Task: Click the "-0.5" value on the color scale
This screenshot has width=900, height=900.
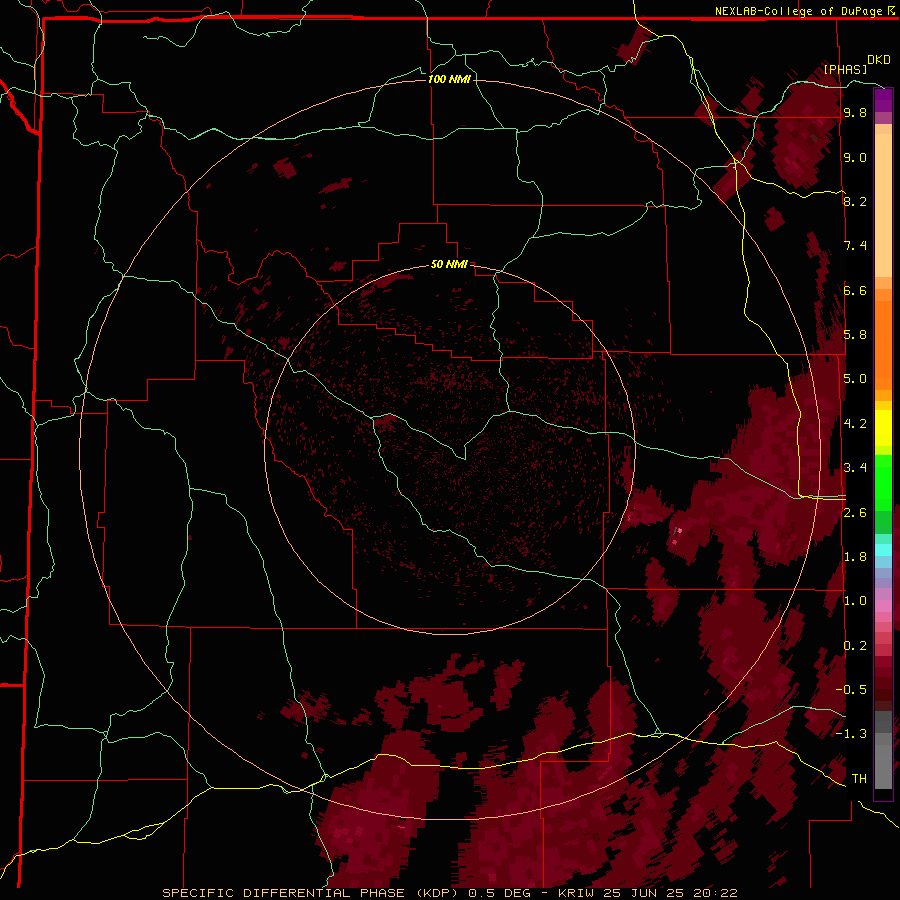Action: [851, 690]
